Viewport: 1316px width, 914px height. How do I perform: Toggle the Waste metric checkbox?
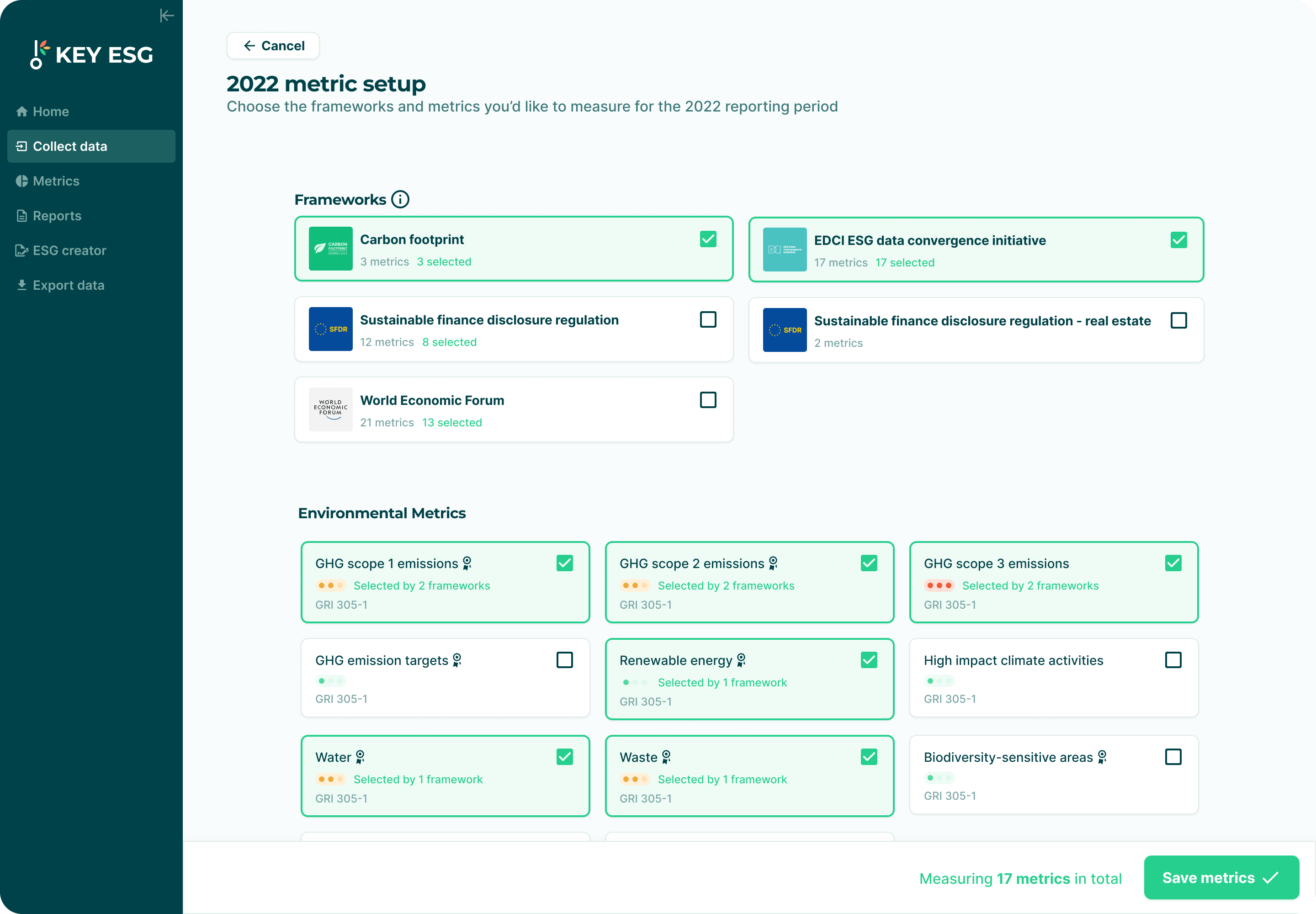point(869,756)
